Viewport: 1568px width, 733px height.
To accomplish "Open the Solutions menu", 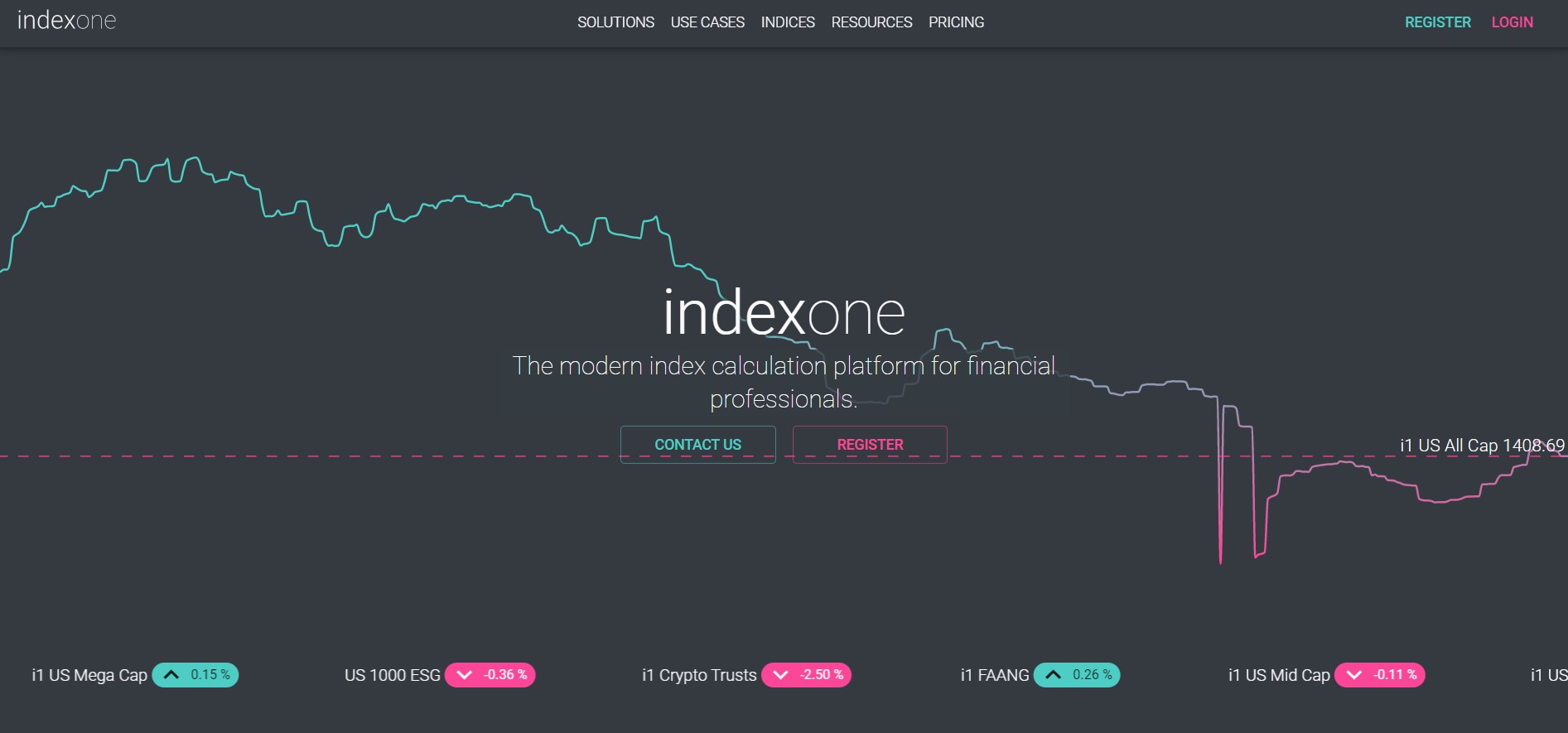I will 615,22.
